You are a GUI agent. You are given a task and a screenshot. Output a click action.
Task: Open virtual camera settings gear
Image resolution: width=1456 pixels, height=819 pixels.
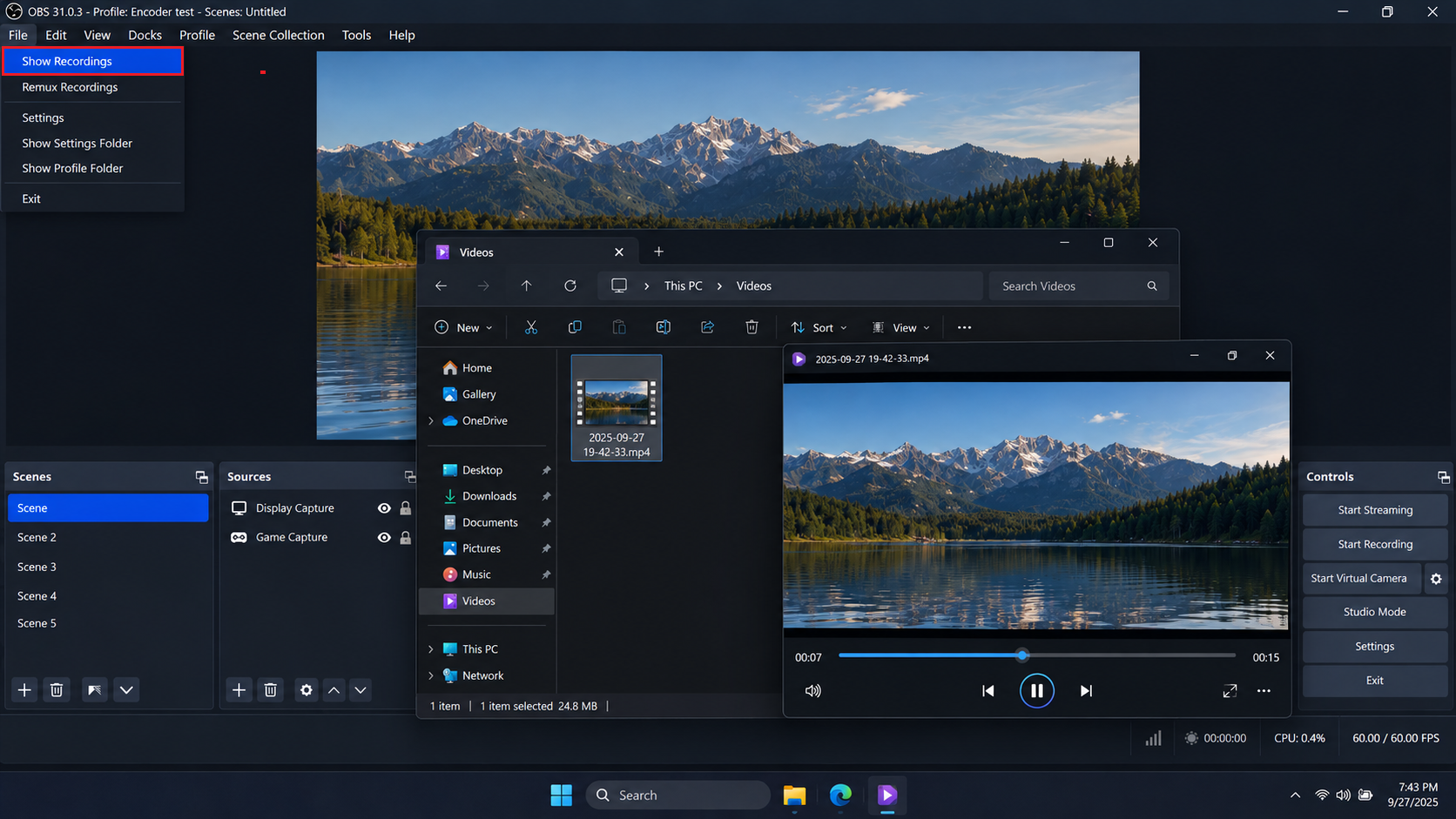1436,579
